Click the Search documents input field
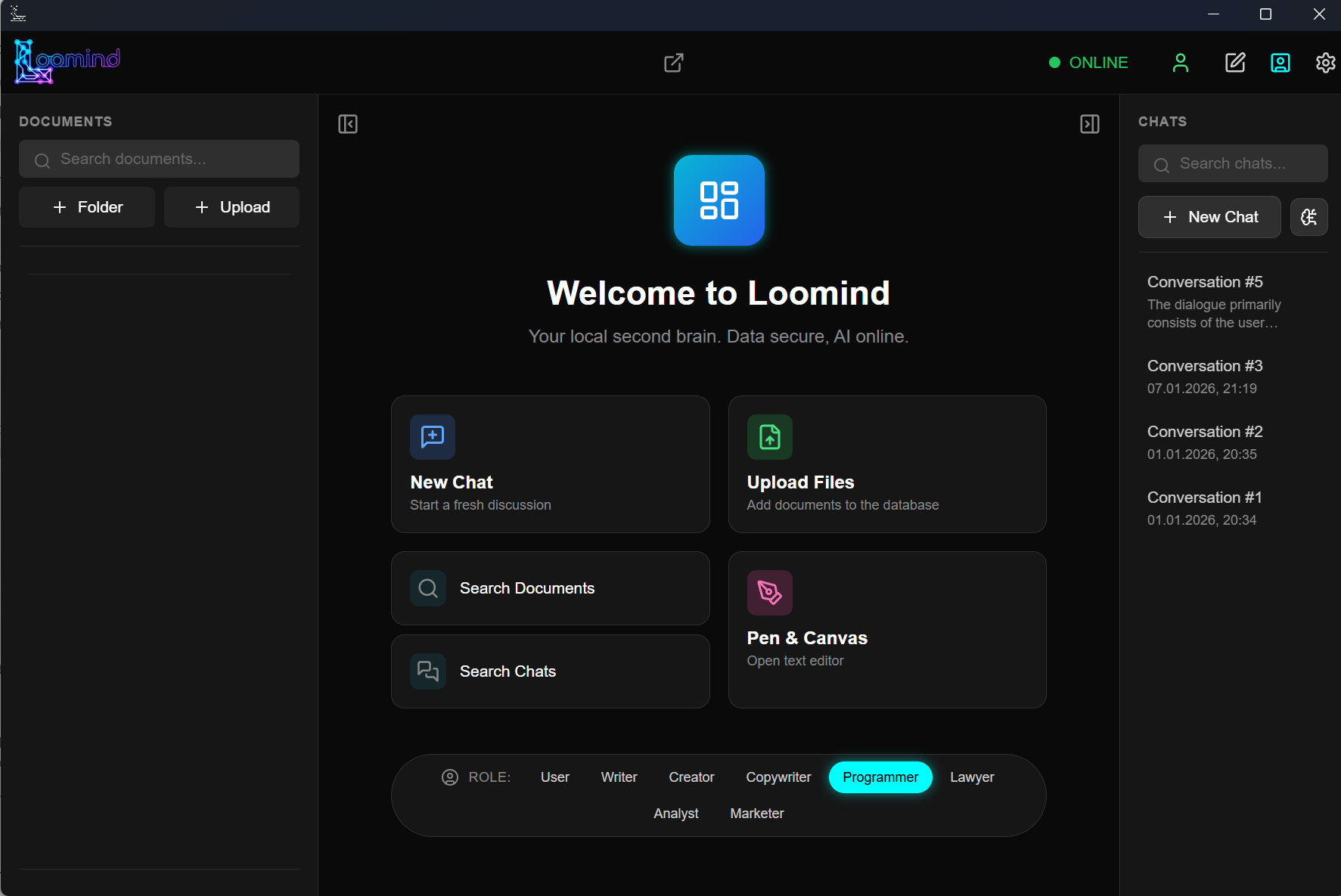 pyautogui.click(x=159, y=159)
